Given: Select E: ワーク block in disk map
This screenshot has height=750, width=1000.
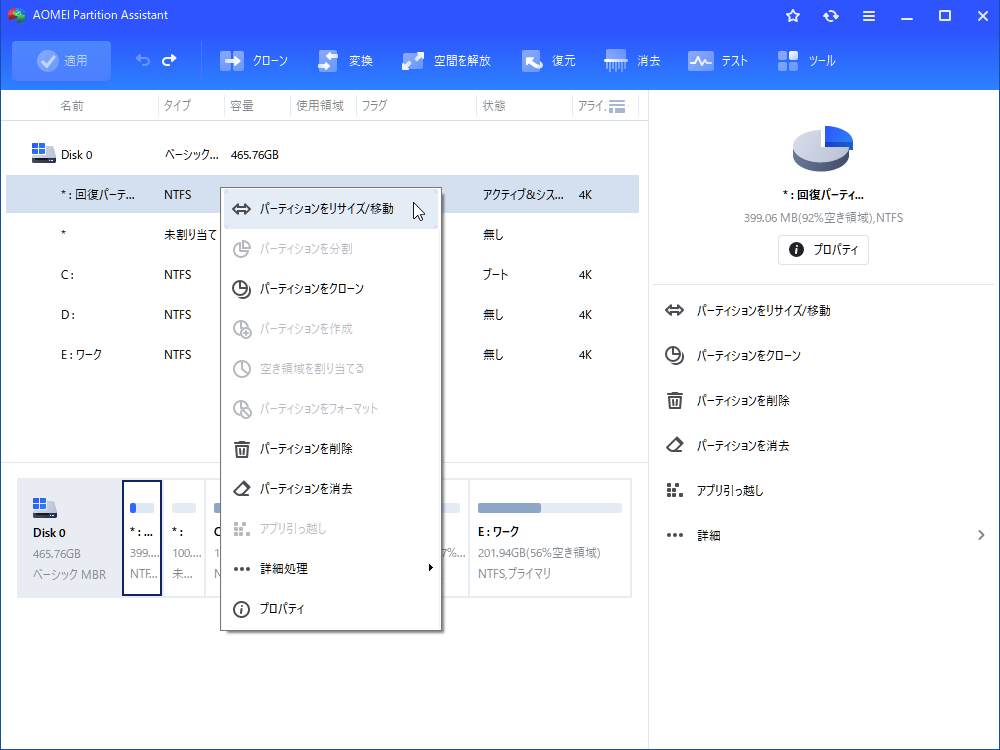Looking at the screenshot, I should coord(550,538).
